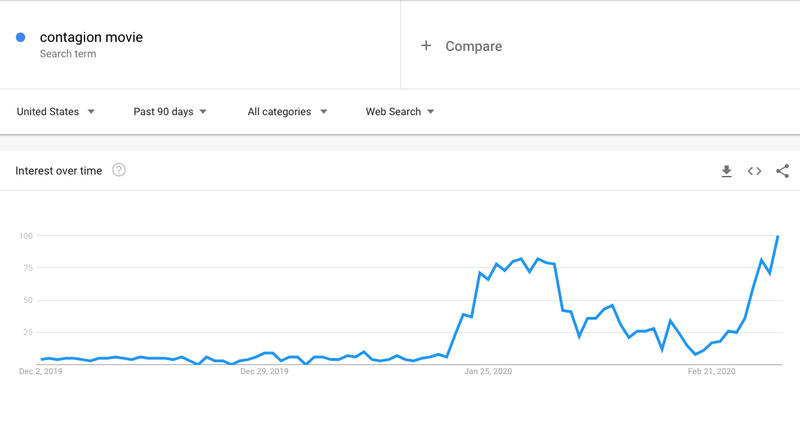800x423 pixels.
Task: Expand the Web Search type dropdown
Action: pyautogui.click(x=400, y=112)
